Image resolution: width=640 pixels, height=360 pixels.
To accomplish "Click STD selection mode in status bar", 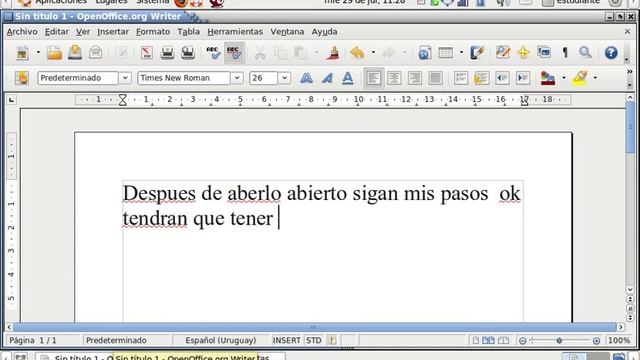I will point(313,340).
